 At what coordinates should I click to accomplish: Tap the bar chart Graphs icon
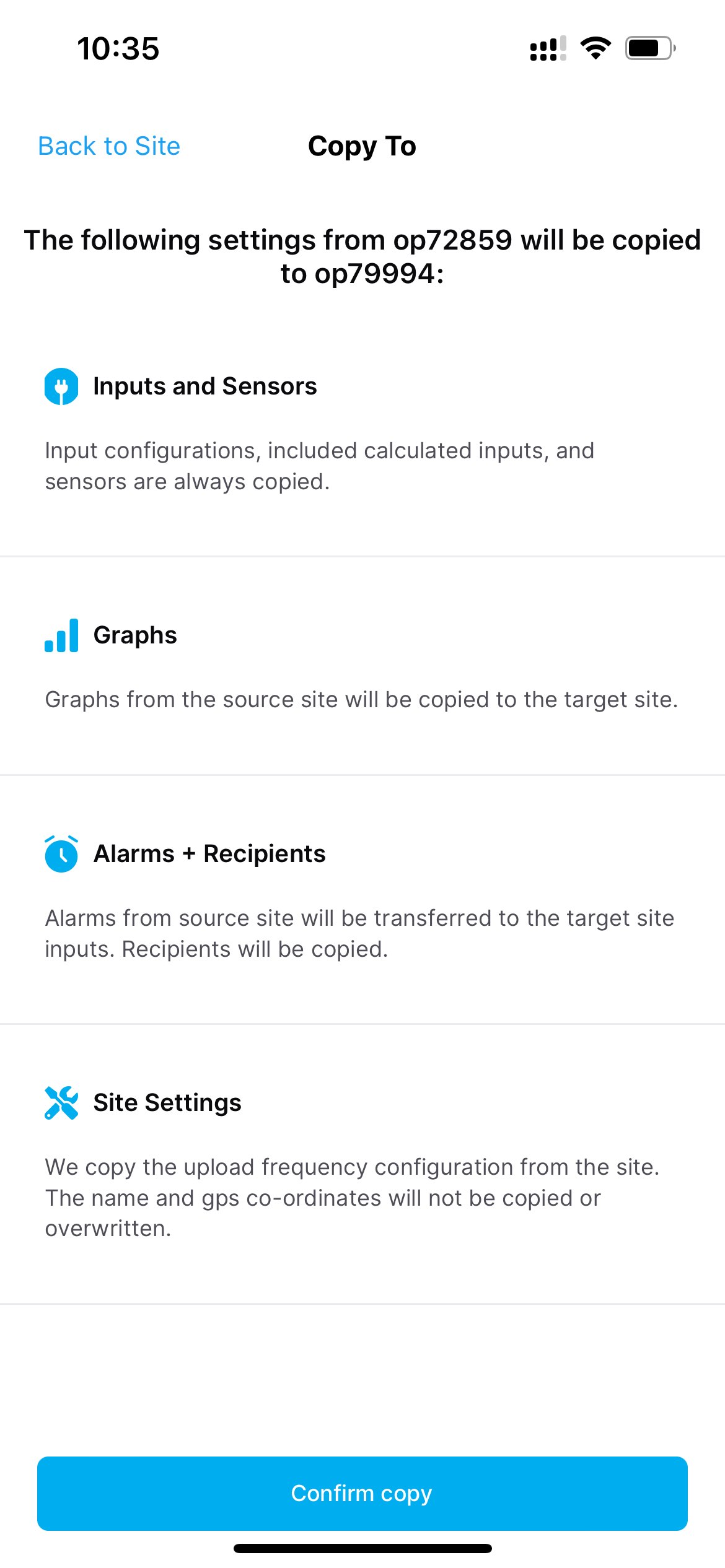pyautogui.click(x=61, y=635)
